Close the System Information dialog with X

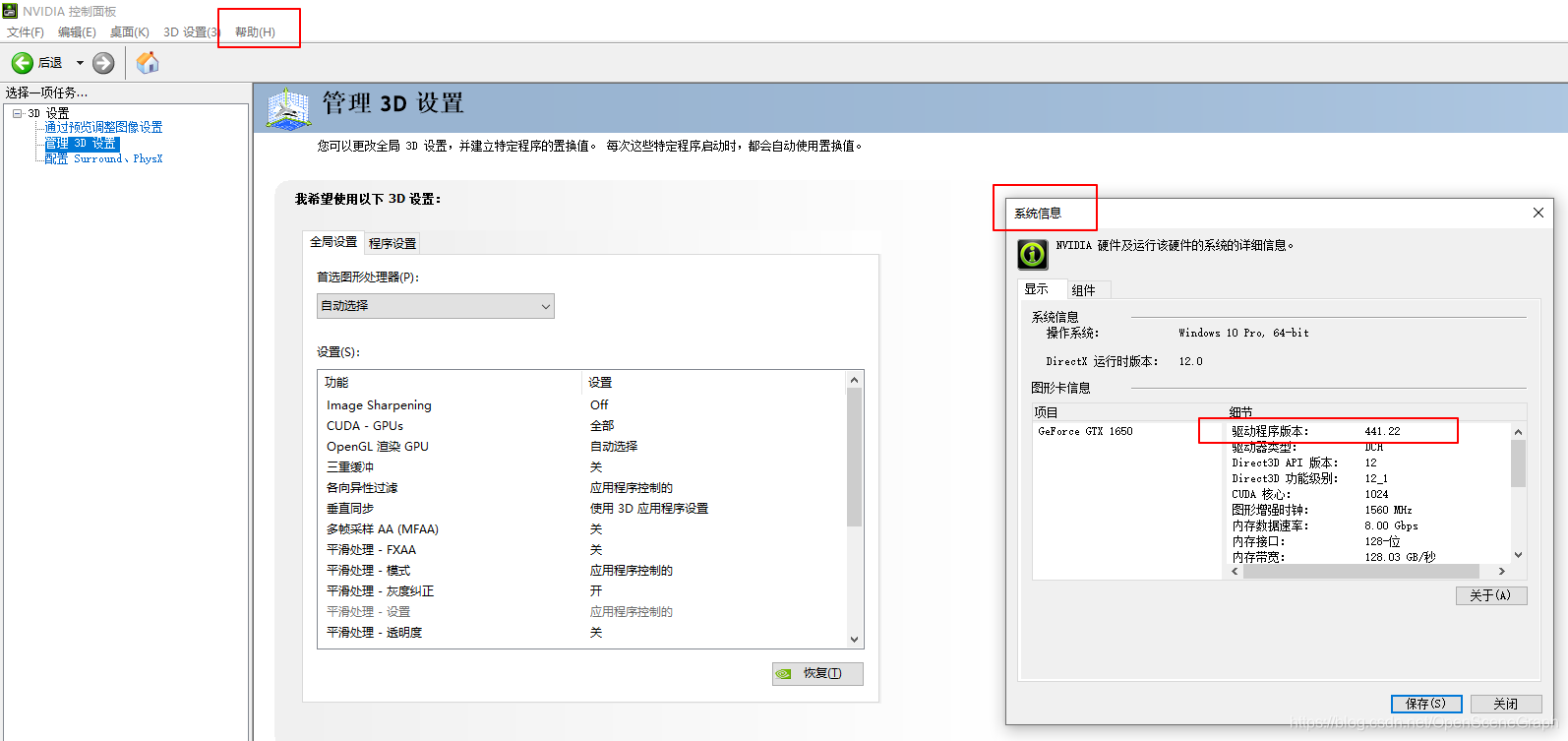click(x=1538, y=213)
